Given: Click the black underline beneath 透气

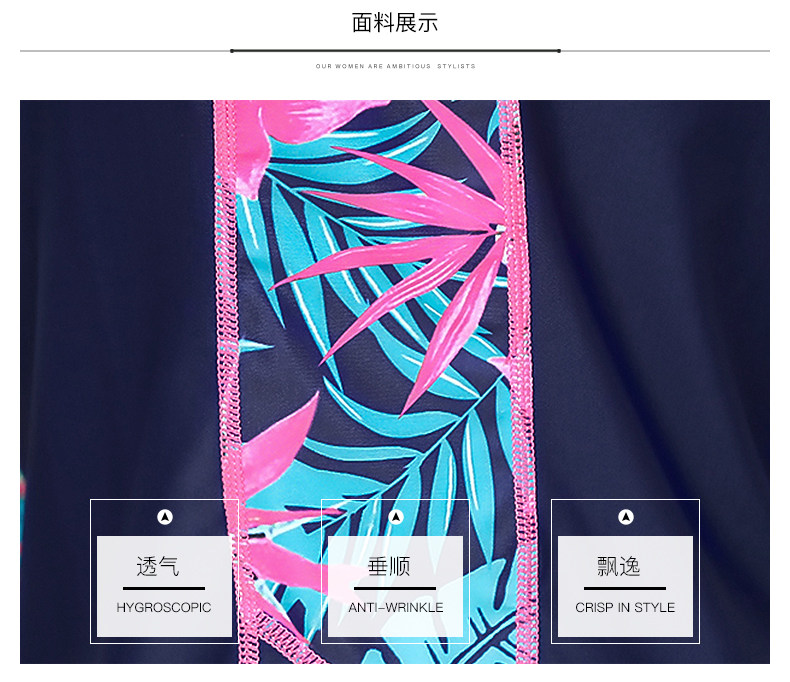Looking at the screenshot, I should coord(164,588).
